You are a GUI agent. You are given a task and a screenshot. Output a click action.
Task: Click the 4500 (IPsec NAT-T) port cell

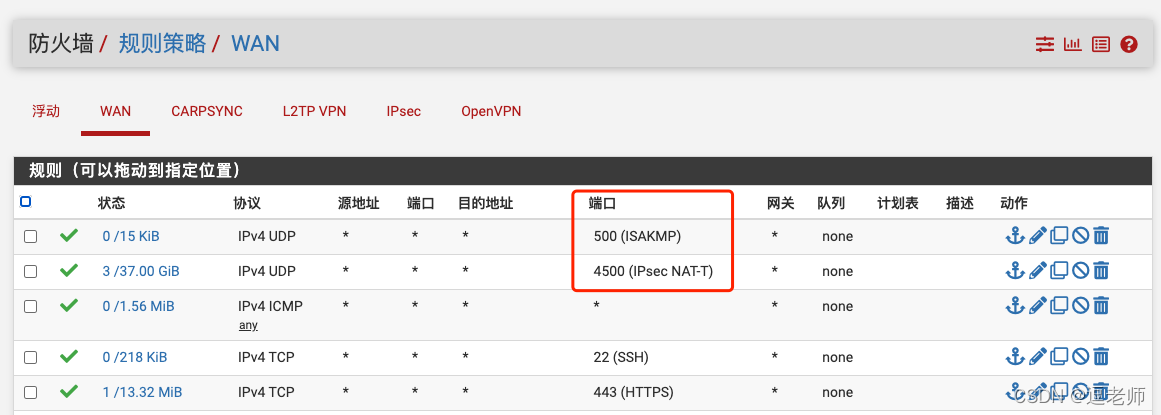click(x=653, y=271)
